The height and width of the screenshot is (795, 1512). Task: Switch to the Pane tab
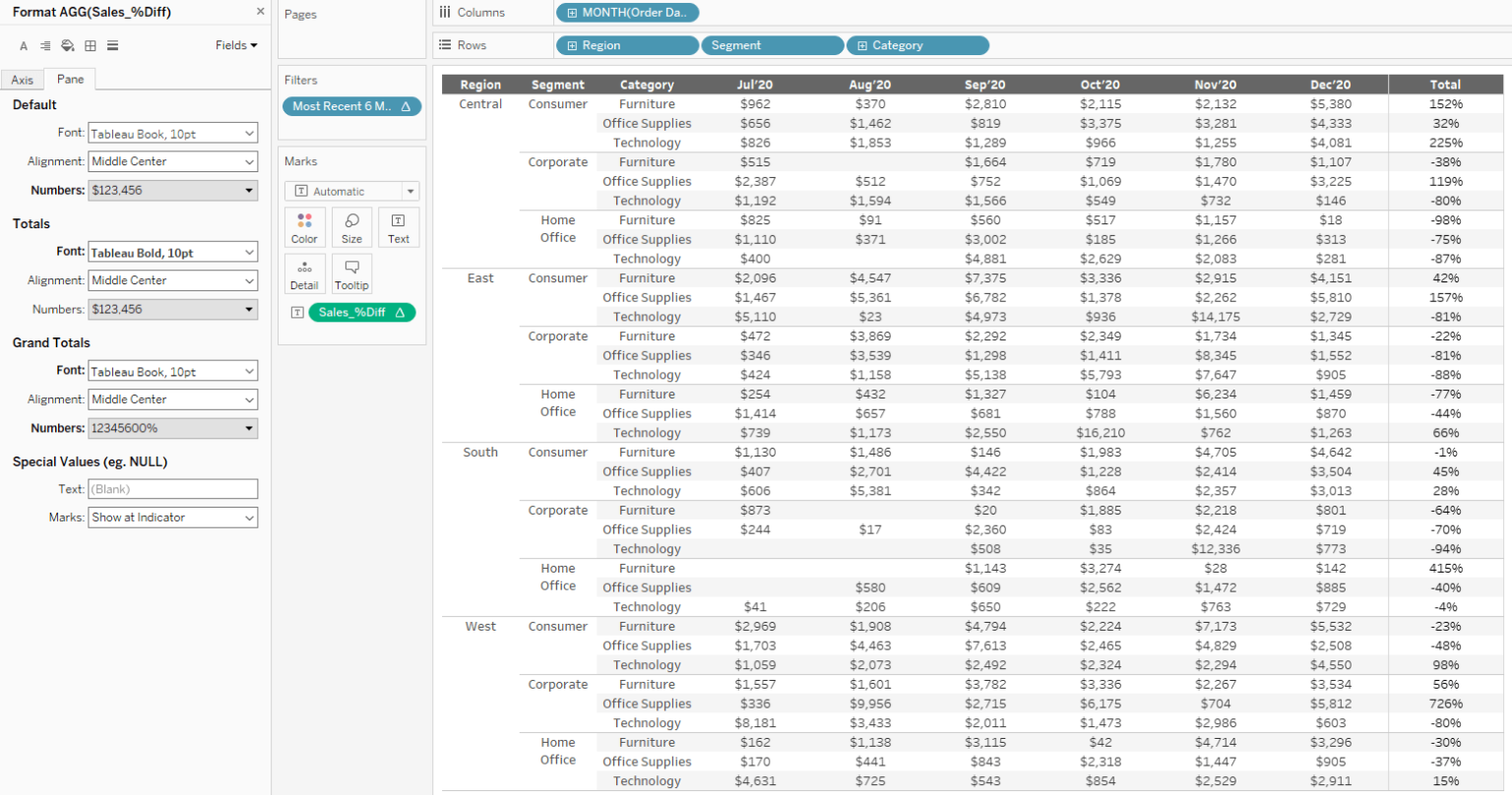point(70,79)
